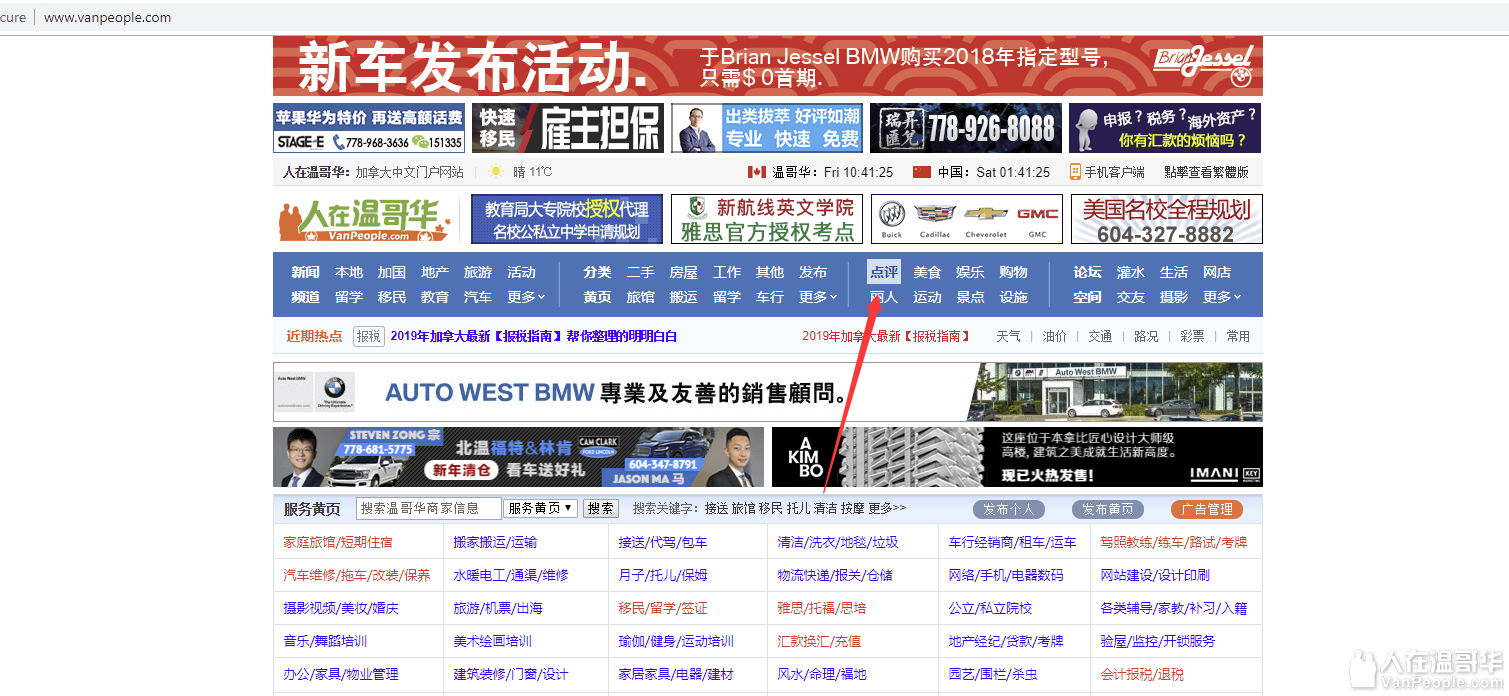Go to the 论坛 forum section
Screen dimensions: 1509x696
point(1087,272)
